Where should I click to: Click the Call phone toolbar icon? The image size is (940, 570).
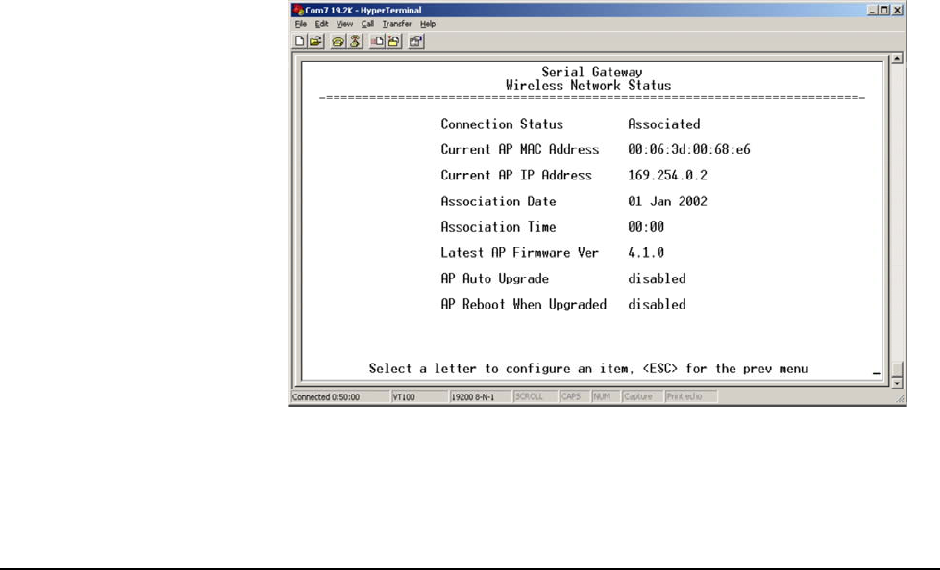(338, 41)
